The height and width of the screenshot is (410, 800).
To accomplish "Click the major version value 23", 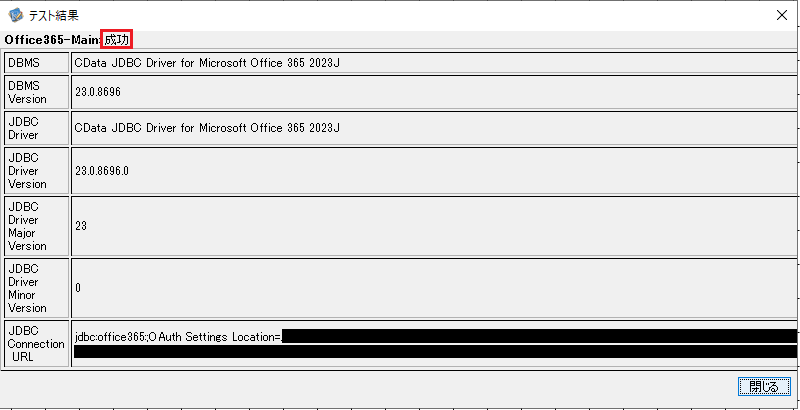I will point(81,226).
